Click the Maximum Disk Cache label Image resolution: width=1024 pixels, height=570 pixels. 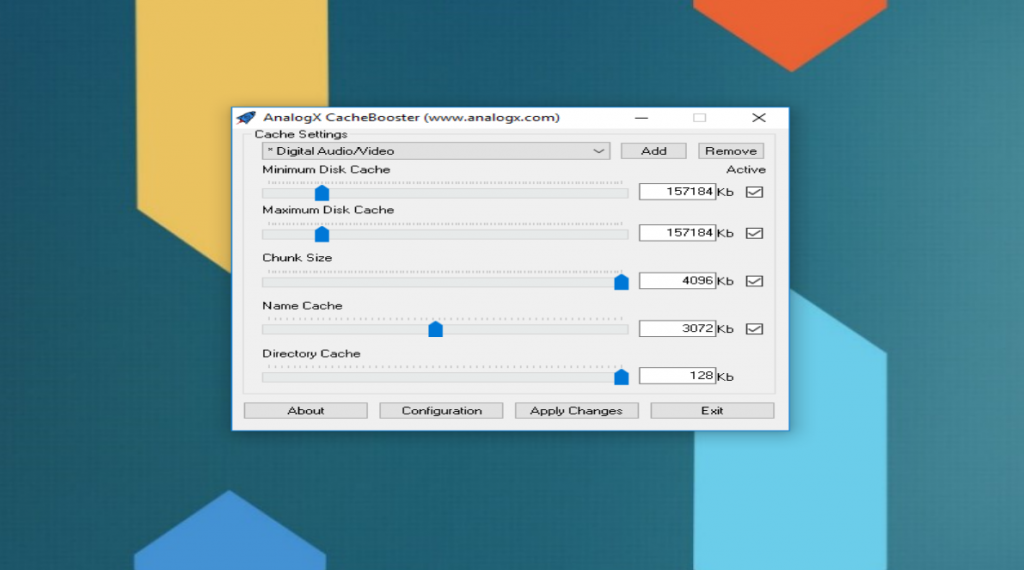tap(328, 210)
